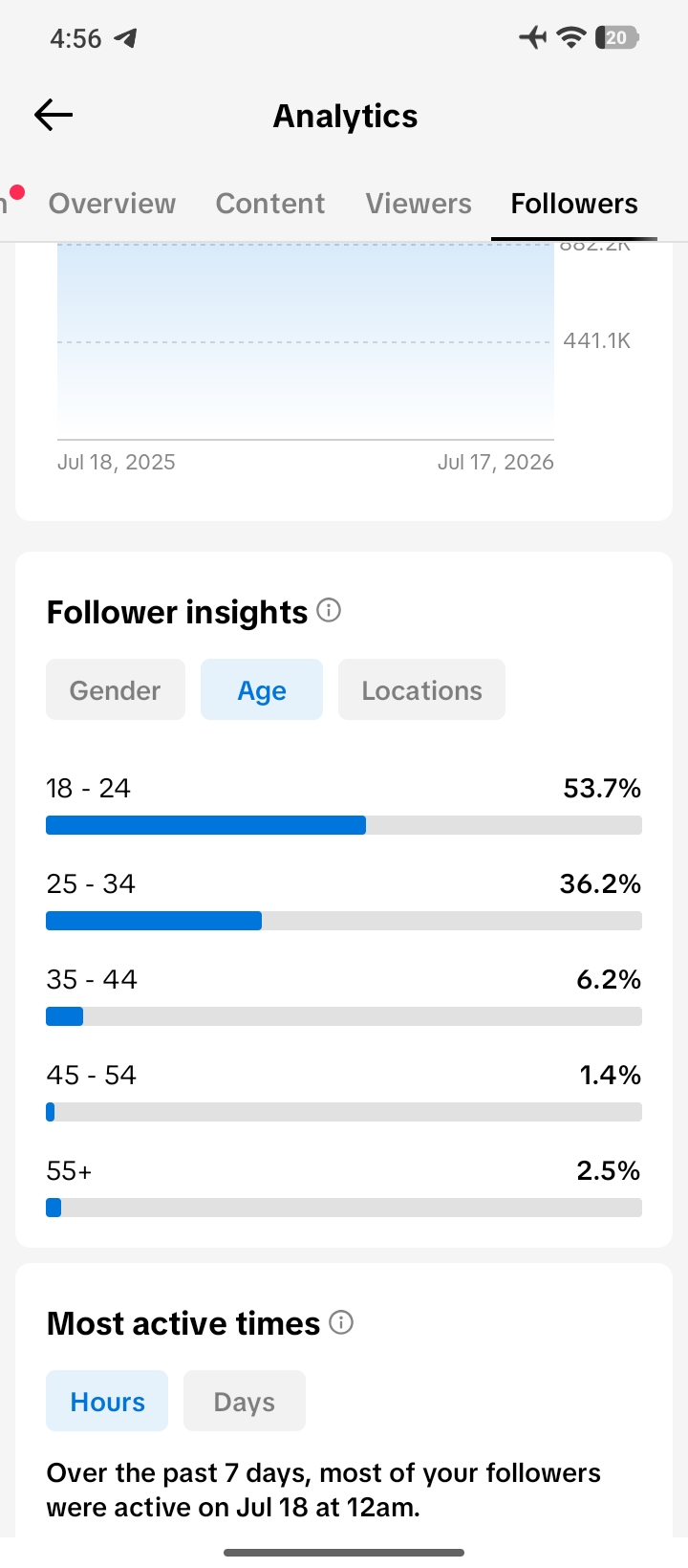Image resolution: width=688 pixels, height=1568 pixels.
Task: Select the Locations insights filter
Action: (x=421, y=689)
